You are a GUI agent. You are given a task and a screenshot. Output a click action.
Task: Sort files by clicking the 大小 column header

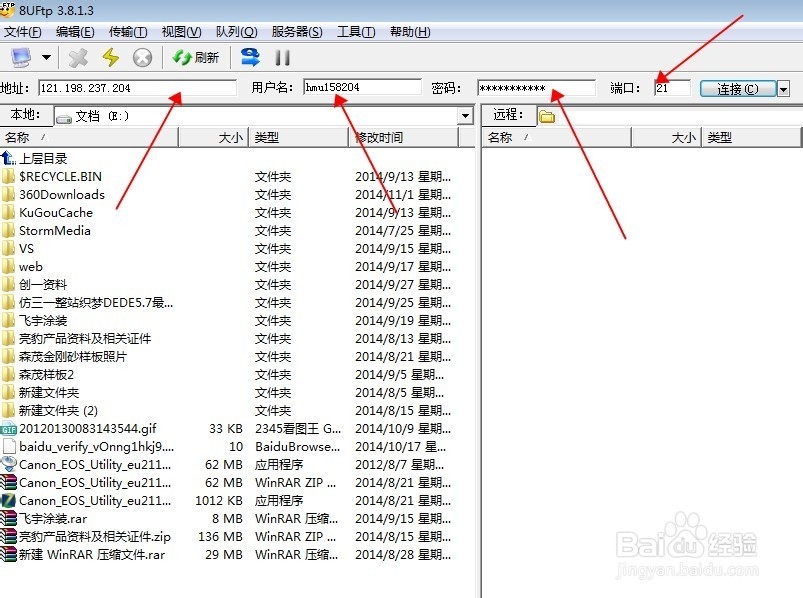click(230, 137)
